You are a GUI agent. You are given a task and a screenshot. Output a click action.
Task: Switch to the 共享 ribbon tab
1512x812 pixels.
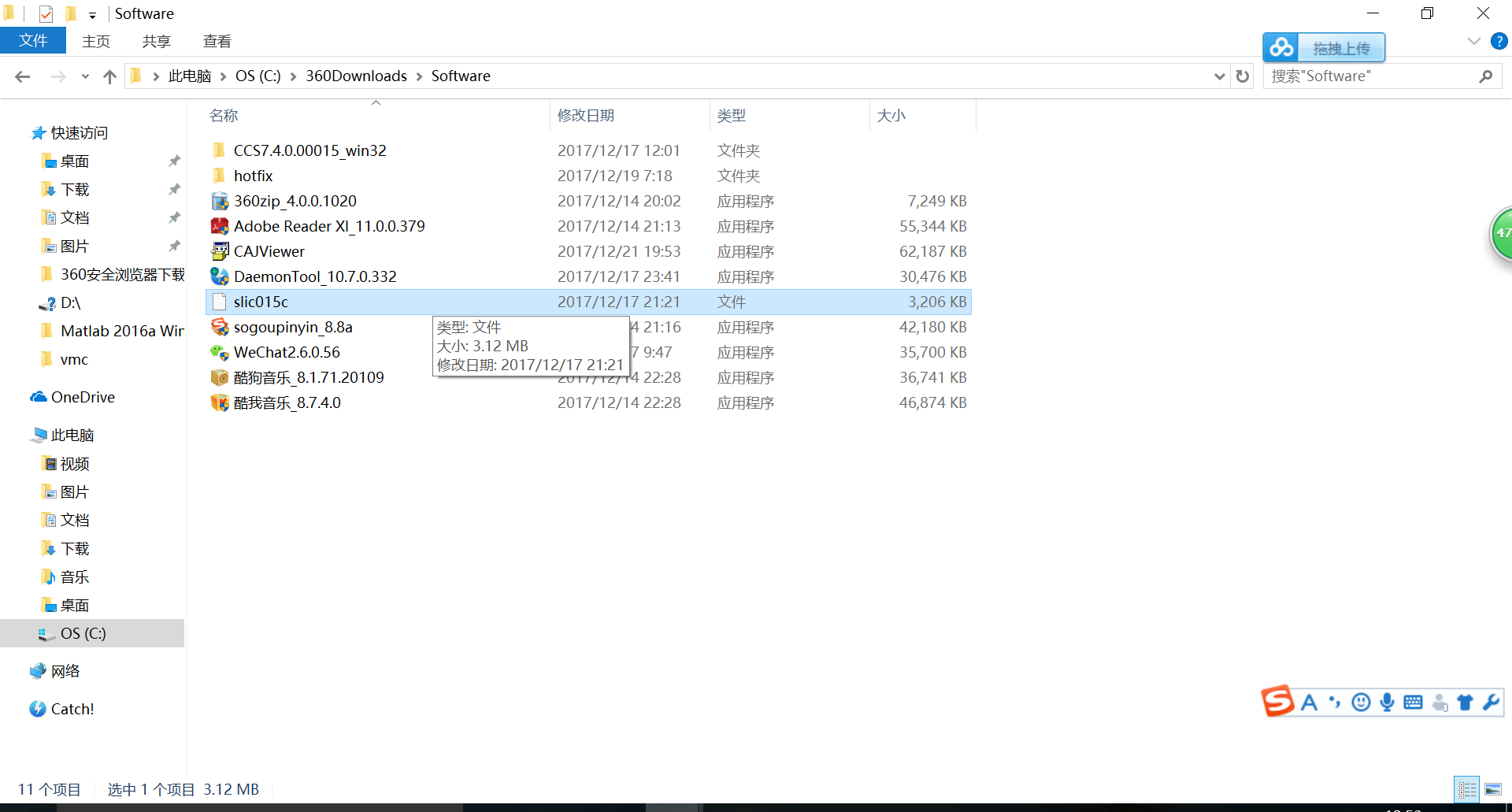tap(157, 42)
